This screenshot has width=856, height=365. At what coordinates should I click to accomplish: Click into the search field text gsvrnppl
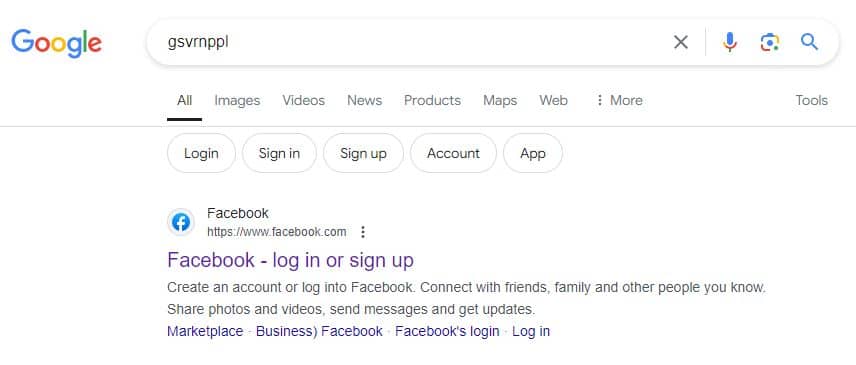coord(198,43)
